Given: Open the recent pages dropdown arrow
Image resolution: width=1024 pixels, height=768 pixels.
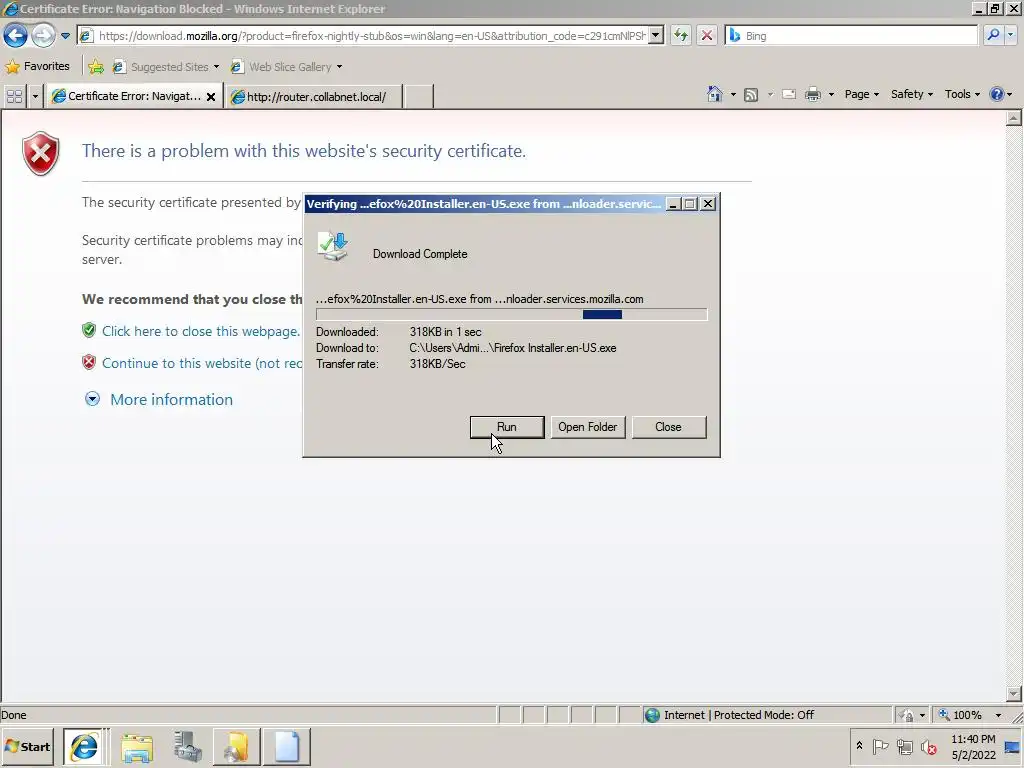Looking at the screenshot, I should point(65,36).
